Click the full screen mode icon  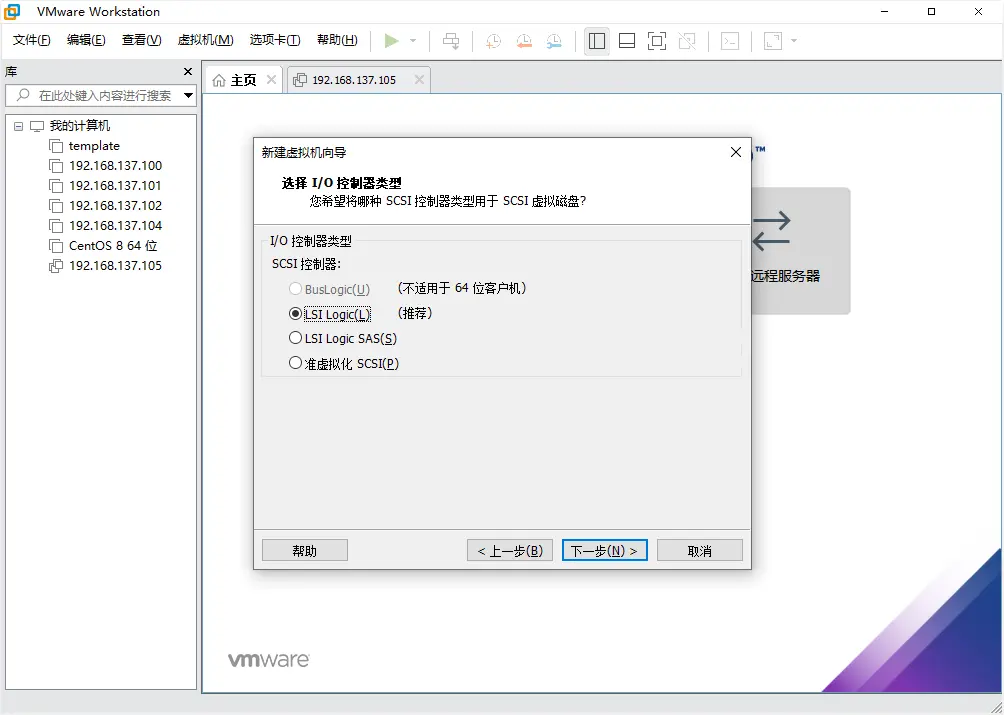tap(656, 41)
